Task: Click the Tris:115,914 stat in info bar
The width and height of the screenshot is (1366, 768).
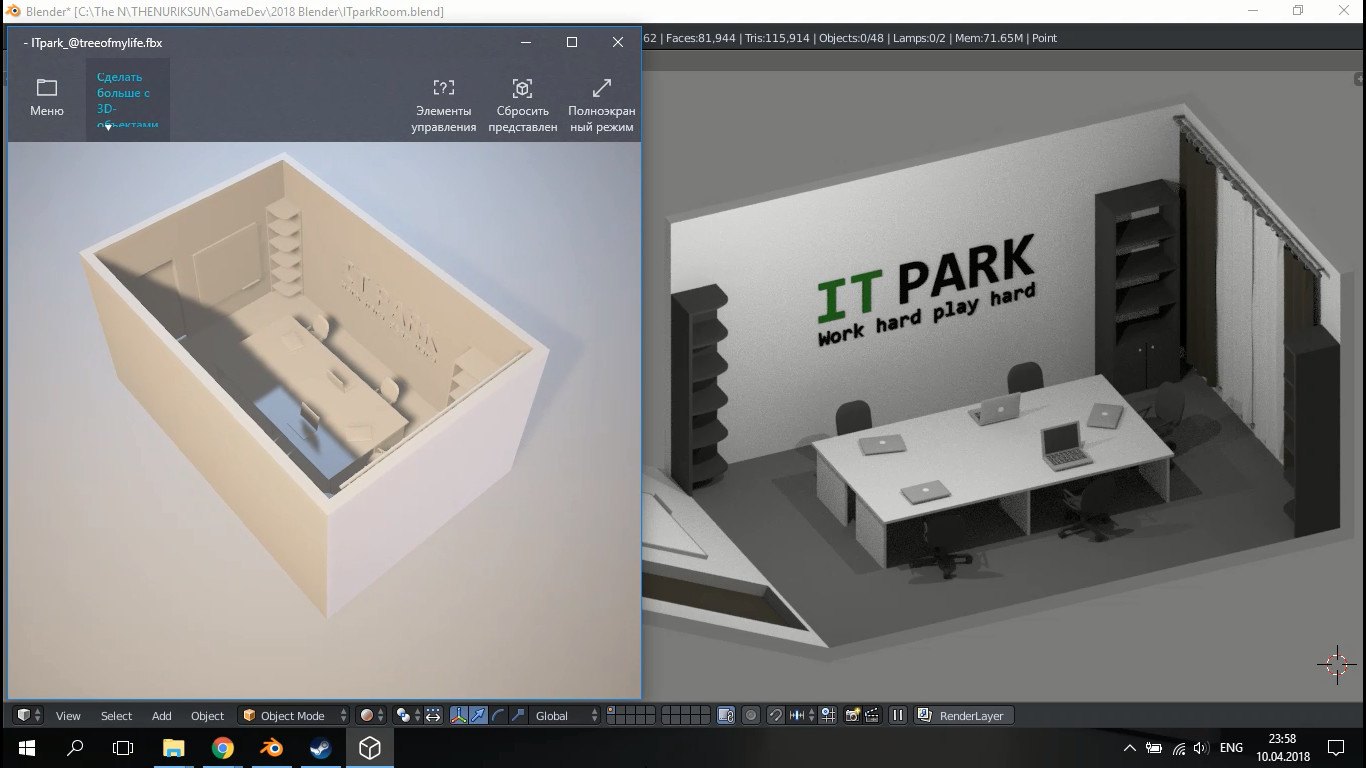Action: [x=778, y=38]
